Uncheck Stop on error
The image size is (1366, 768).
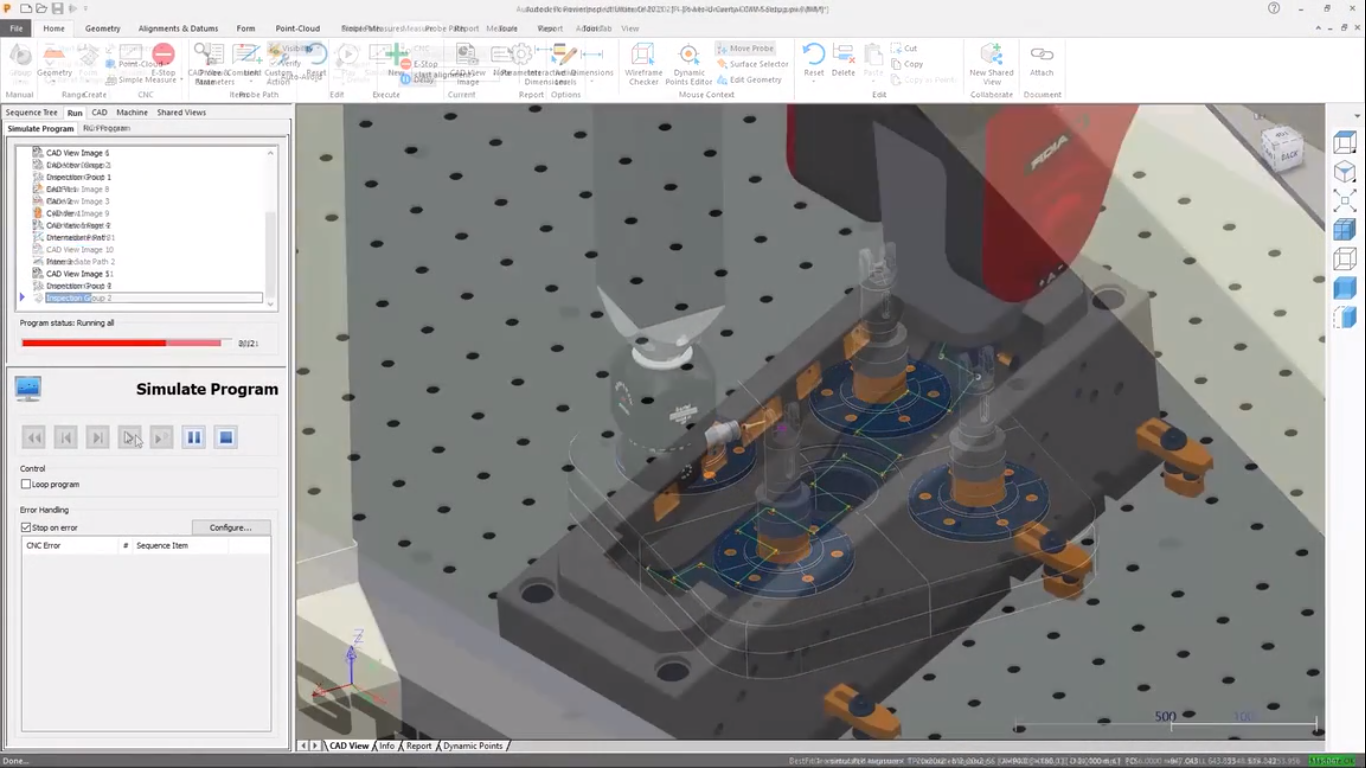26,527
